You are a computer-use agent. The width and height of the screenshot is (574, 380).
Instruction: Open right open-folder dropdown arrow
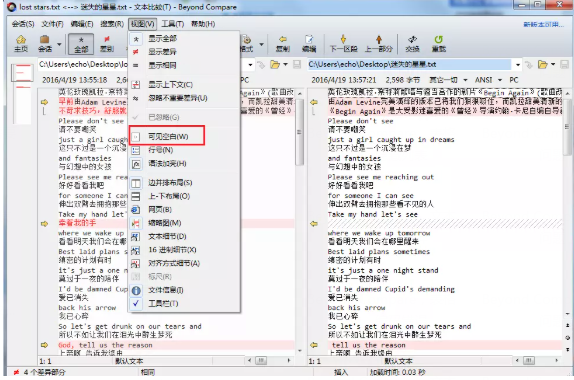tap(553, 65)
